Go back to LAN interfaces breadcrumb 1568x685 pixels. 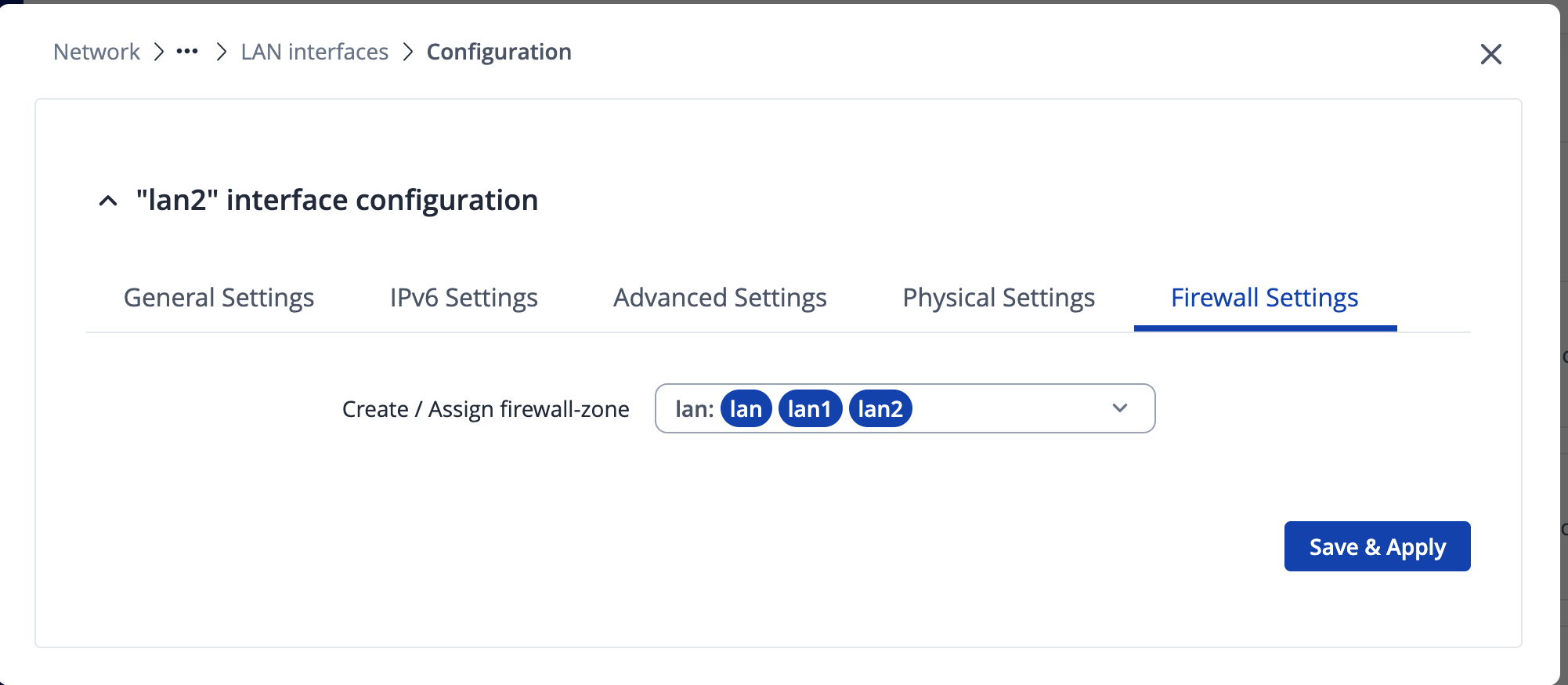(314, 52)
